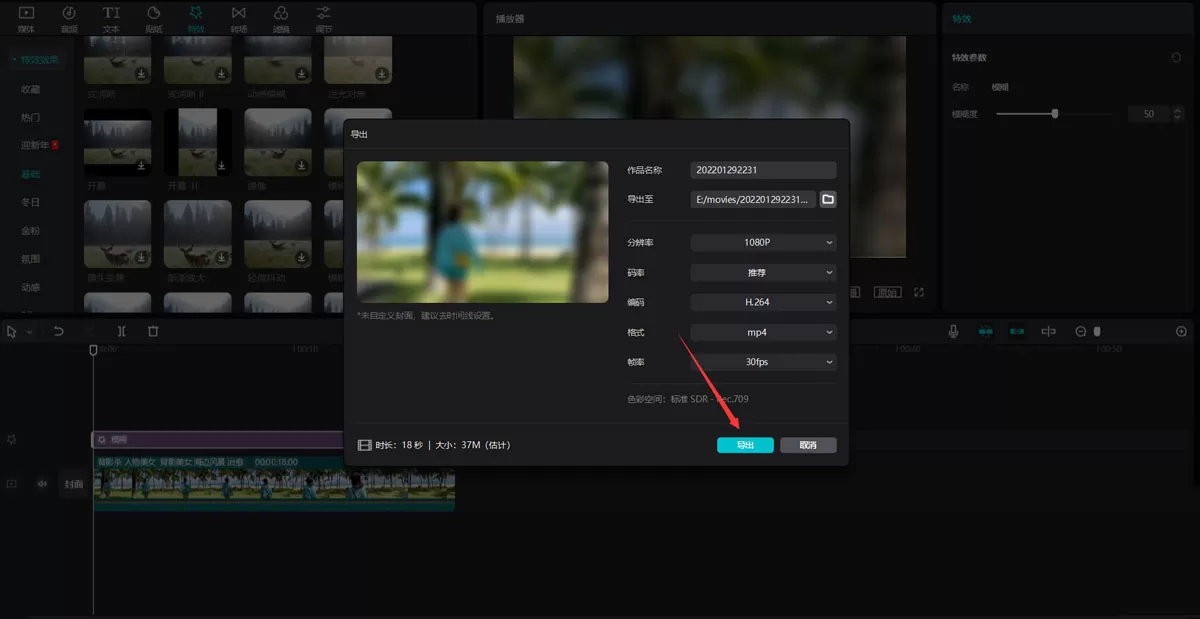Download the 开幕 II effect
Screen dimensions: 1200x619
(x=221, y=166)
